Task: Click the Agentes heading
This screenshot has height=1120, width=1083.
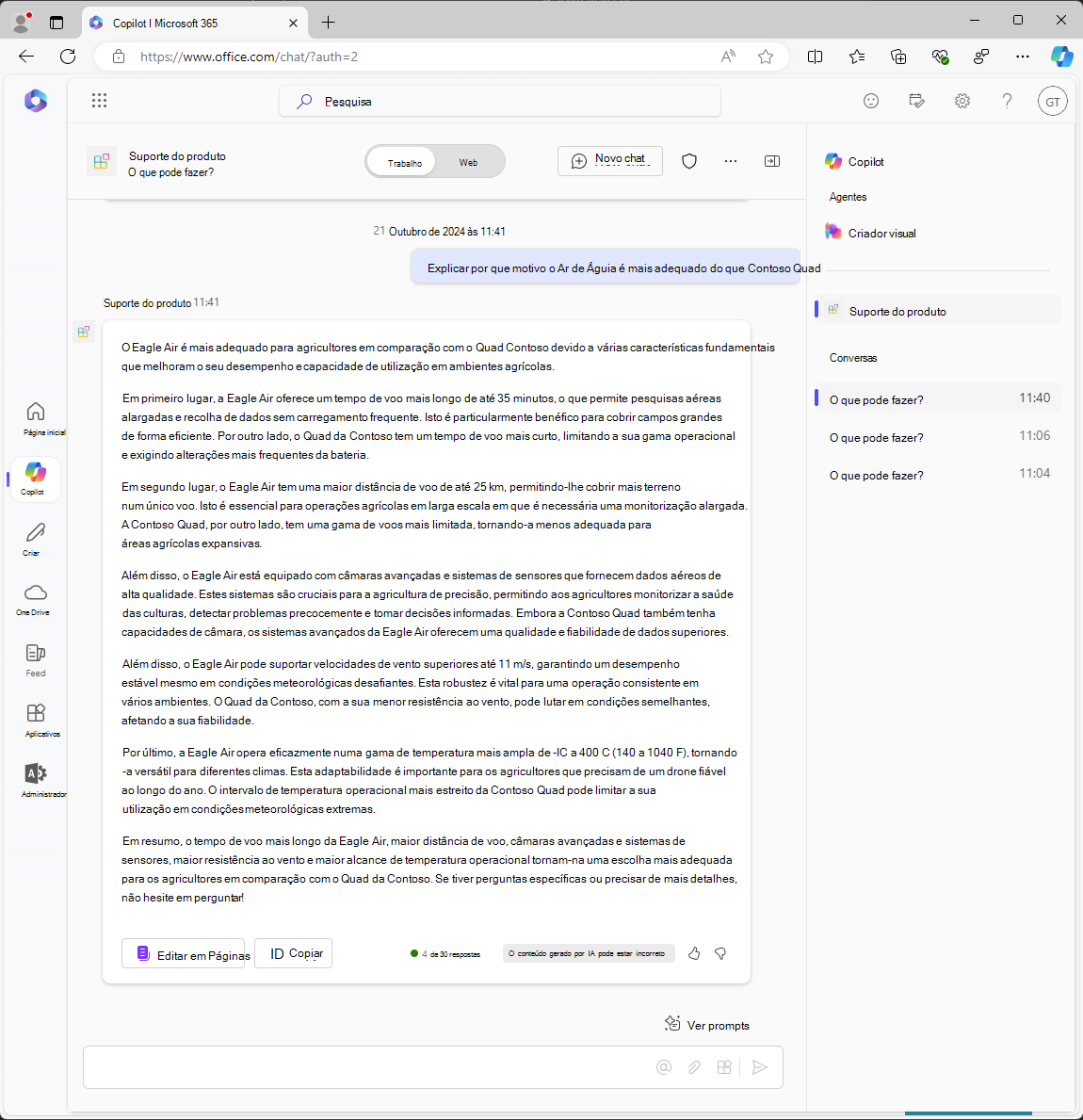Action: [848, 197]
